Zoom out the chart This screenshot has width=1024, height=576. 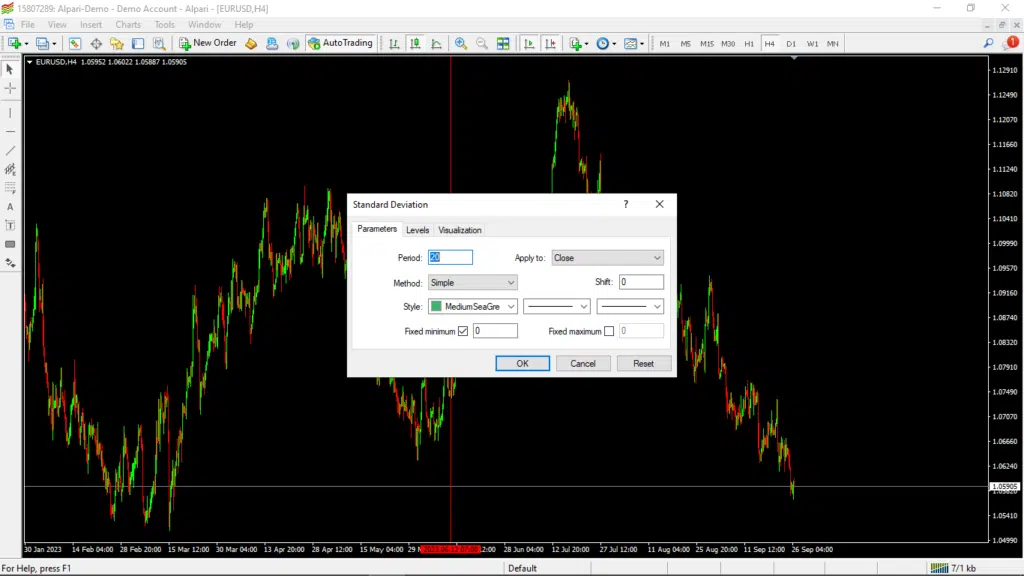(481, 44)
